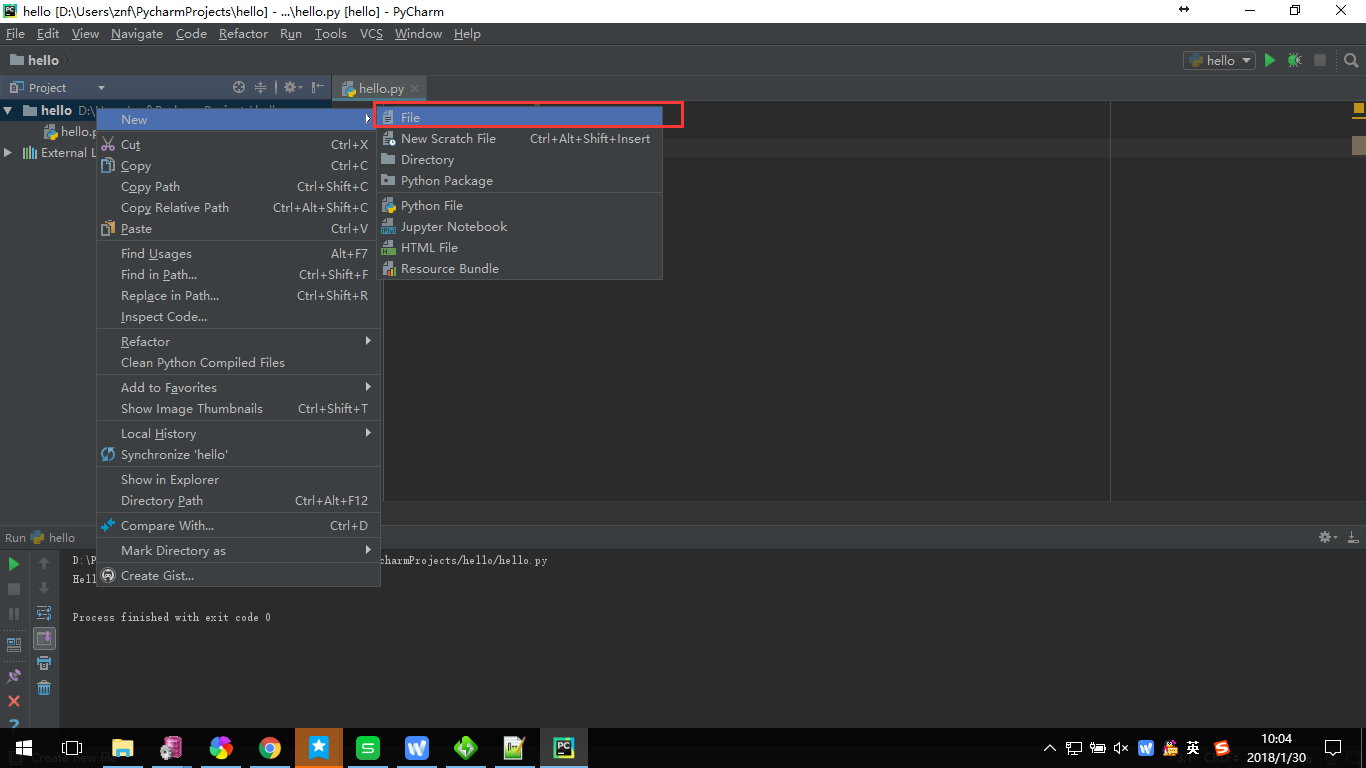Choose Python Package in New submenu
The width and height of the screenshot is (1366, 768).
point(519,181)
